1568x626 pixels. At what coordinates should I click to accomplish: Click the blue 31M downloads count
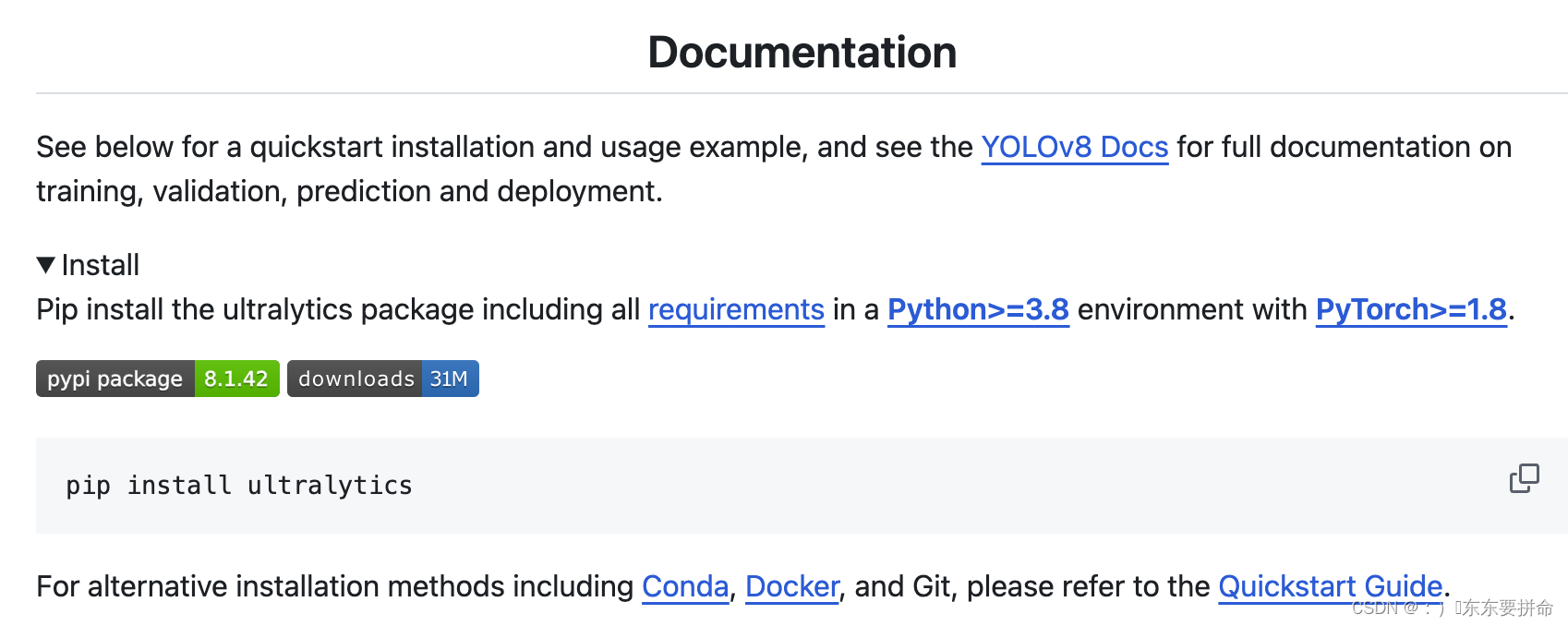(x=449, y=379)
